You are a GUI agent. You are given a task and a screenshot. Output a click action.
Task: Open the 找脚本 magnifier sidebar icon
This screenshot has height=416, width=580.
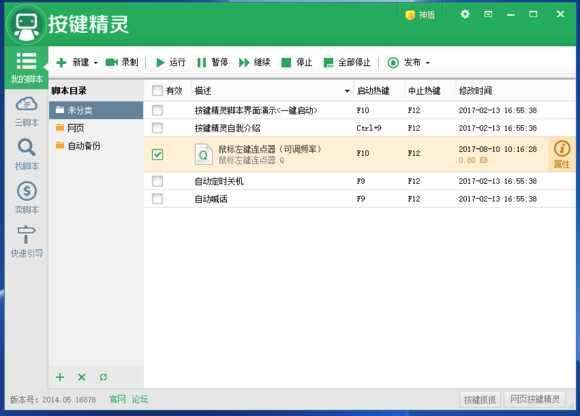coord(26,147)
